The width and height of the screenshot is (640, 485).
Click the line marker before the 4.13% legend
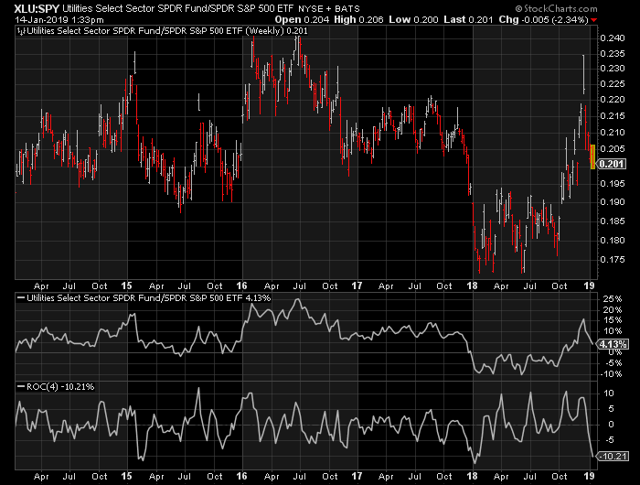click(x=21, y=298)
